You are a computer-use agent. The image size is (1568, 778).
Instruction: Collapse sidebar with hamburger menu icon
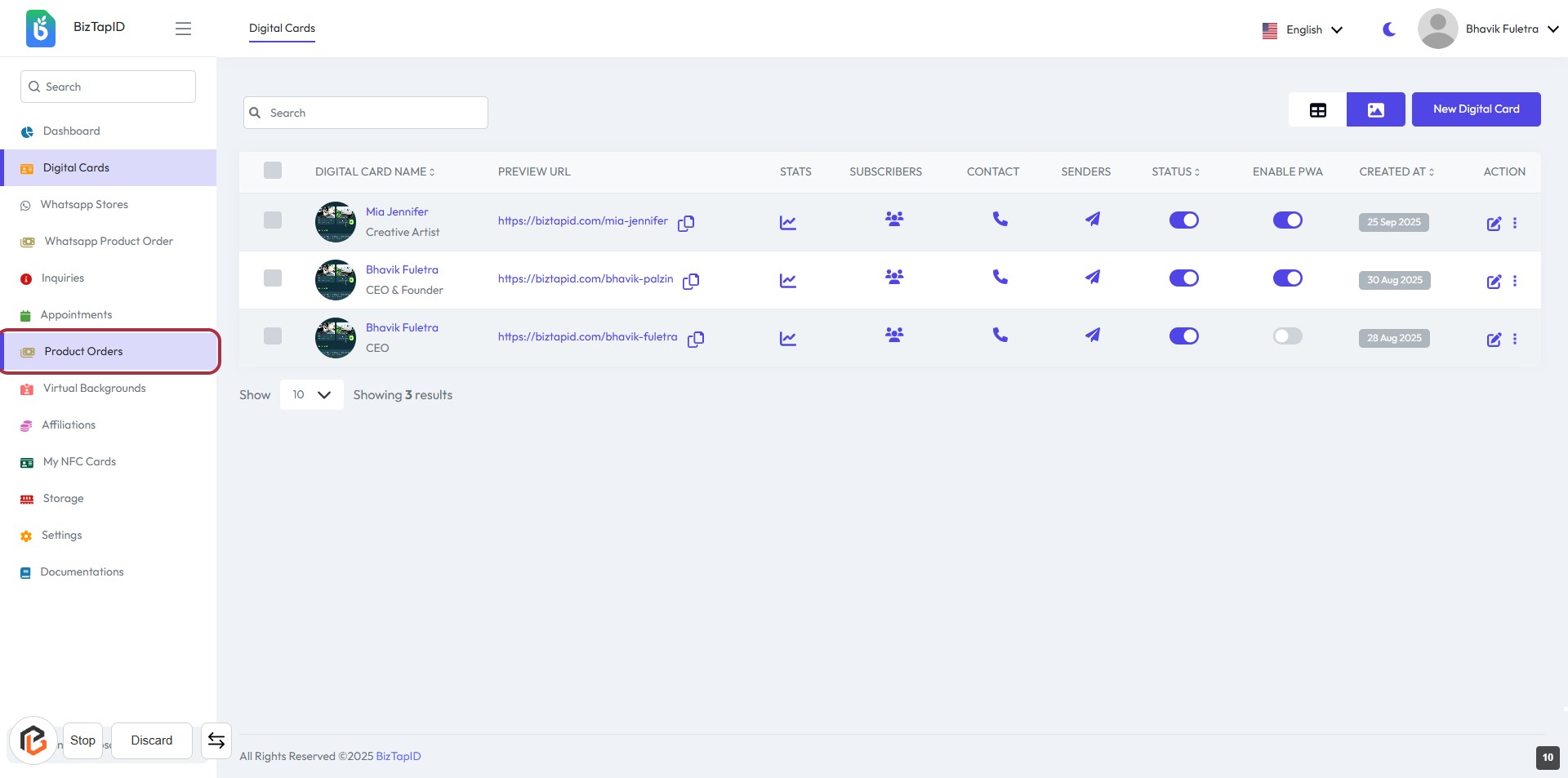(x=183, y=29)
